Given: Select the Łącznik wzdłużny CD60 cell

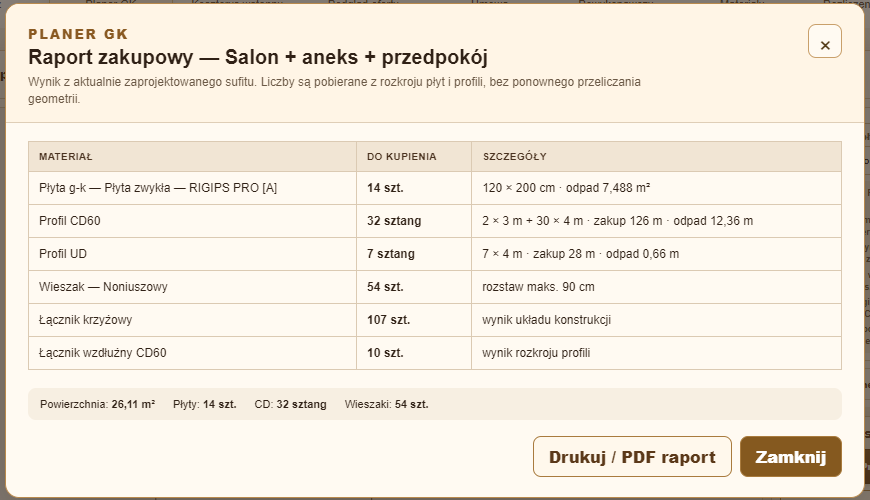Looking at the screenshot, I should [x=192, y=353].
